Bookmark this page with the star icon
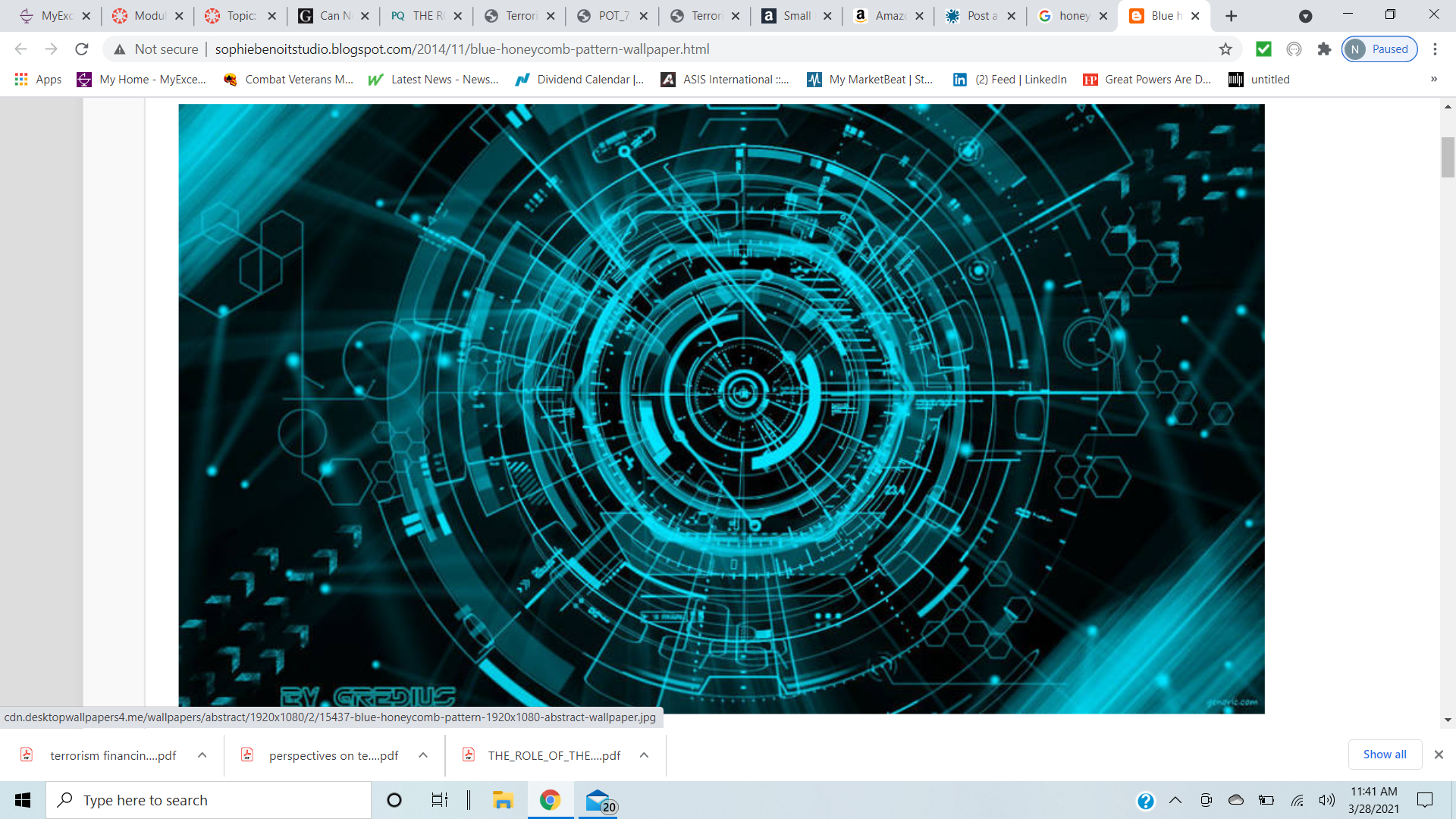The width and height of the screenshot is (1456, 819). (x=1225, y=49)
